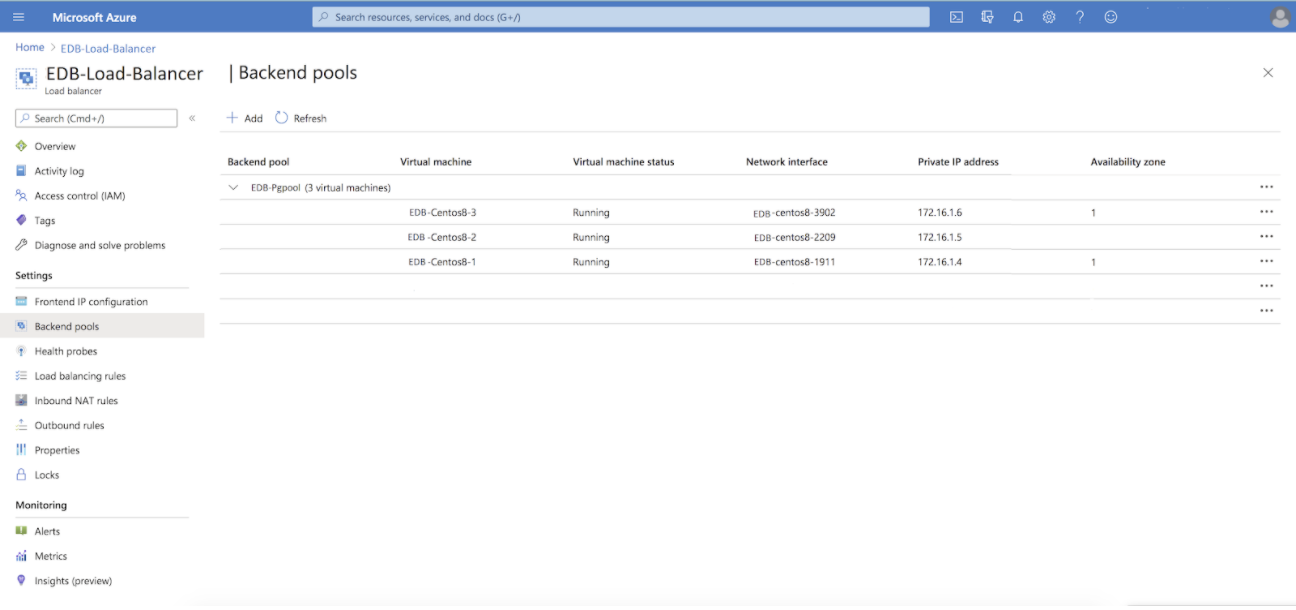This screenshot has width=1296, height=610.
Task: Click the Frontend IP configuration icon
Action: coord(21,301)
